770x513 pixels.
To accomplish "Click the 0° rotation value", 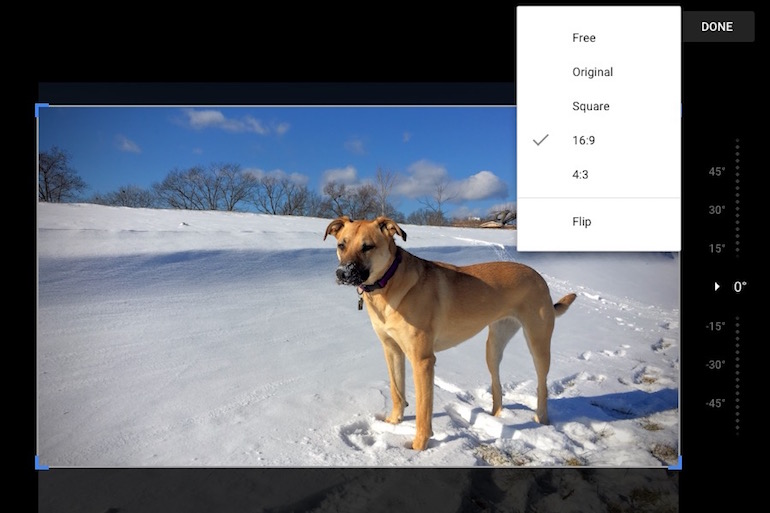I will (x=740, y=287).
